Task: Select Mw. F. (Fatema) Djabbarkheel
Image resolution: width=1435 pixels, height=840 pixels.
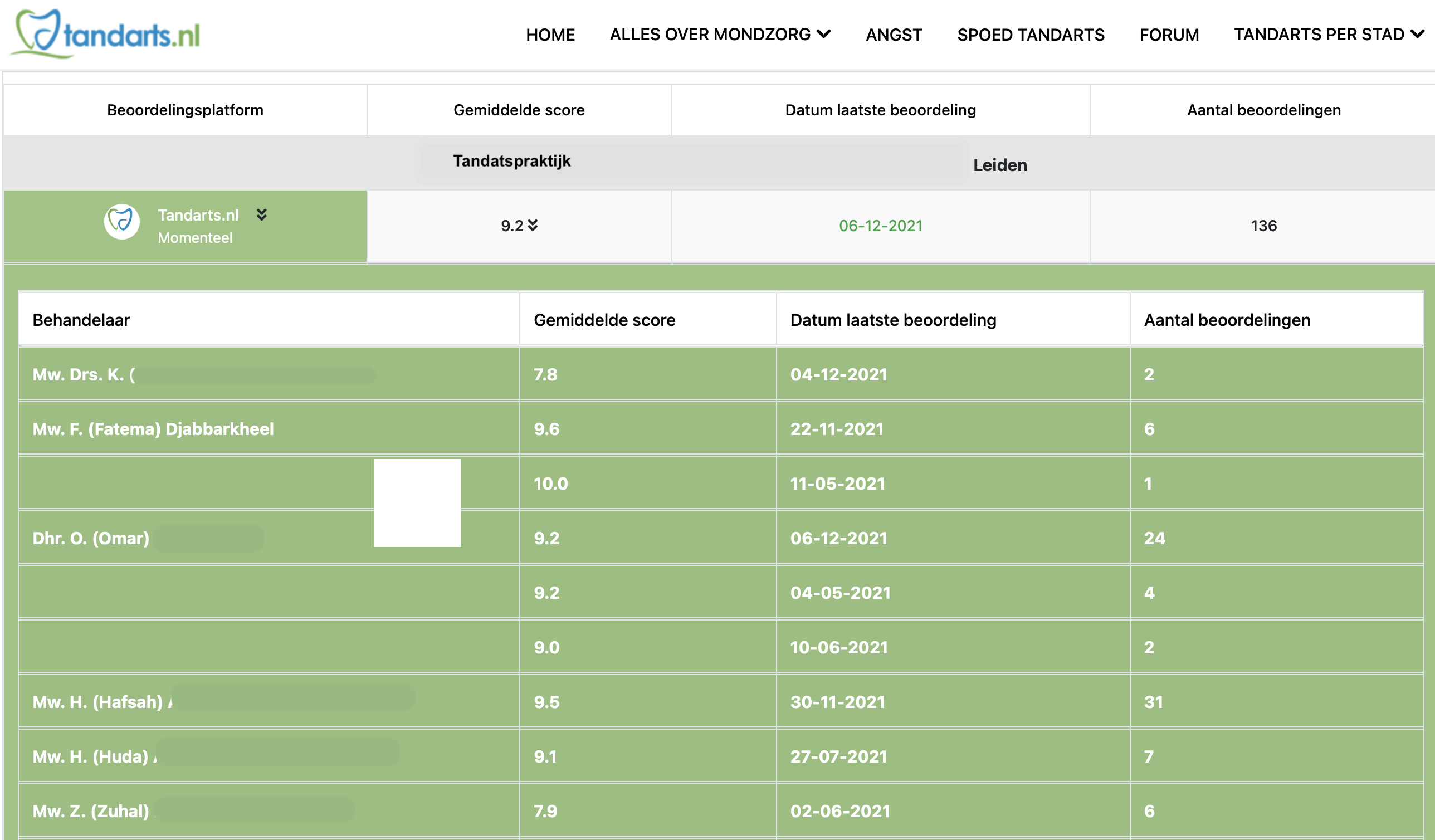Action: tap(153, 429)
